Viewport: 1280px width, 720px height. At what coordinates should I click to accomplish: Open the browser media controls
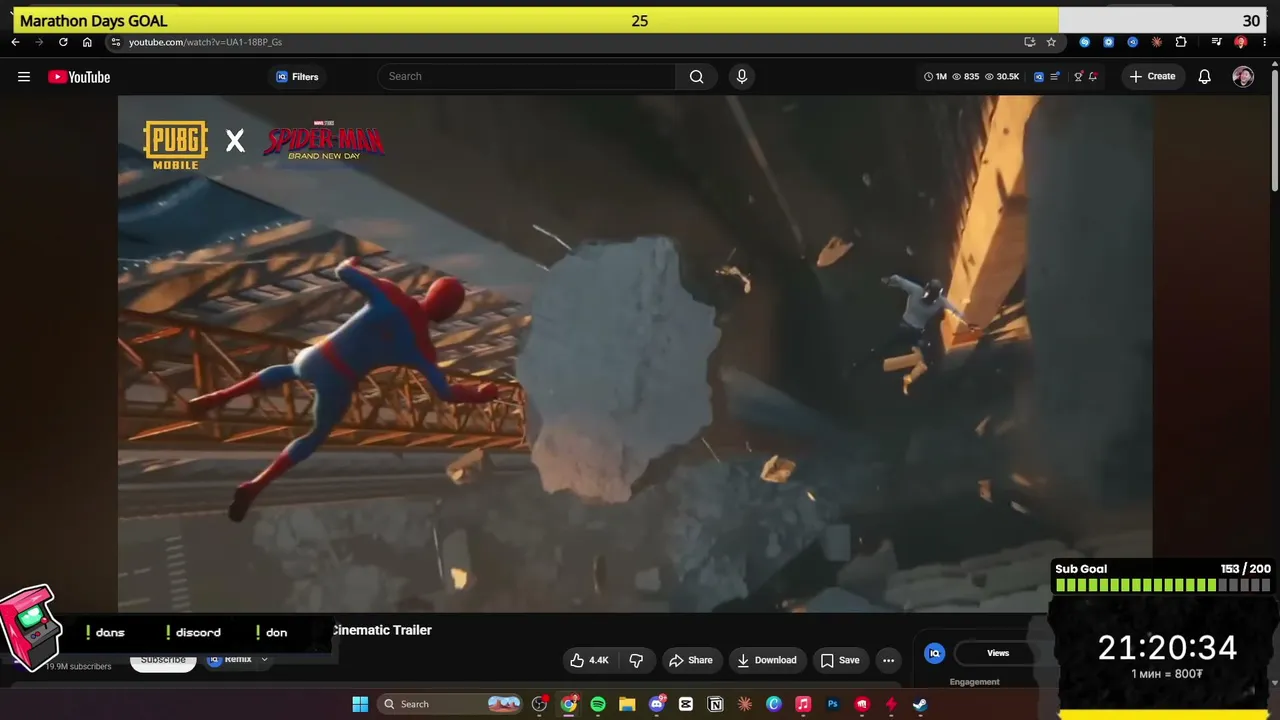(1216, 42)
